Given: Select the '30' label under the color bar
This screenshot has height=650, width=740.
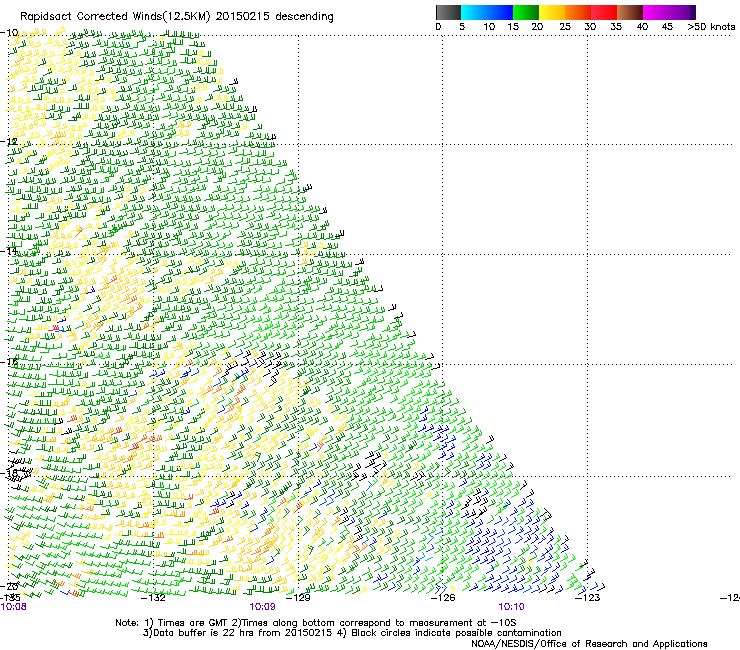Looking at the screenshot, I should (x=590, y=27).
